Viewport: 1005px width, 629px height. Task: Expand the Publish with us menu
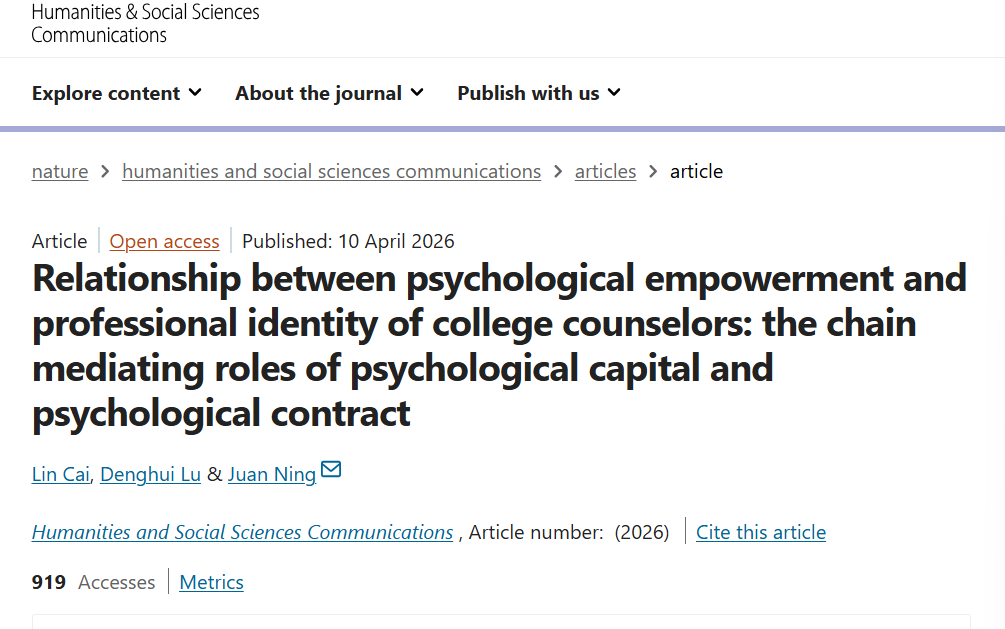pos(539,93)
